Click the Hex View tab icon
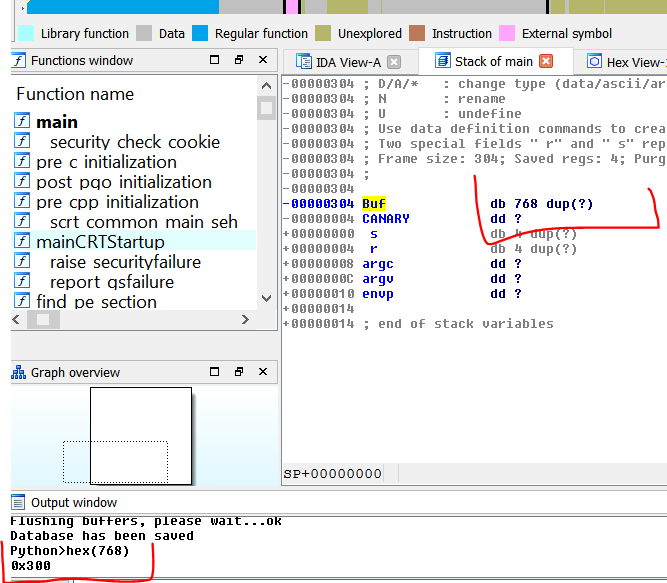The image size is (667, 583). coord(594,62)
